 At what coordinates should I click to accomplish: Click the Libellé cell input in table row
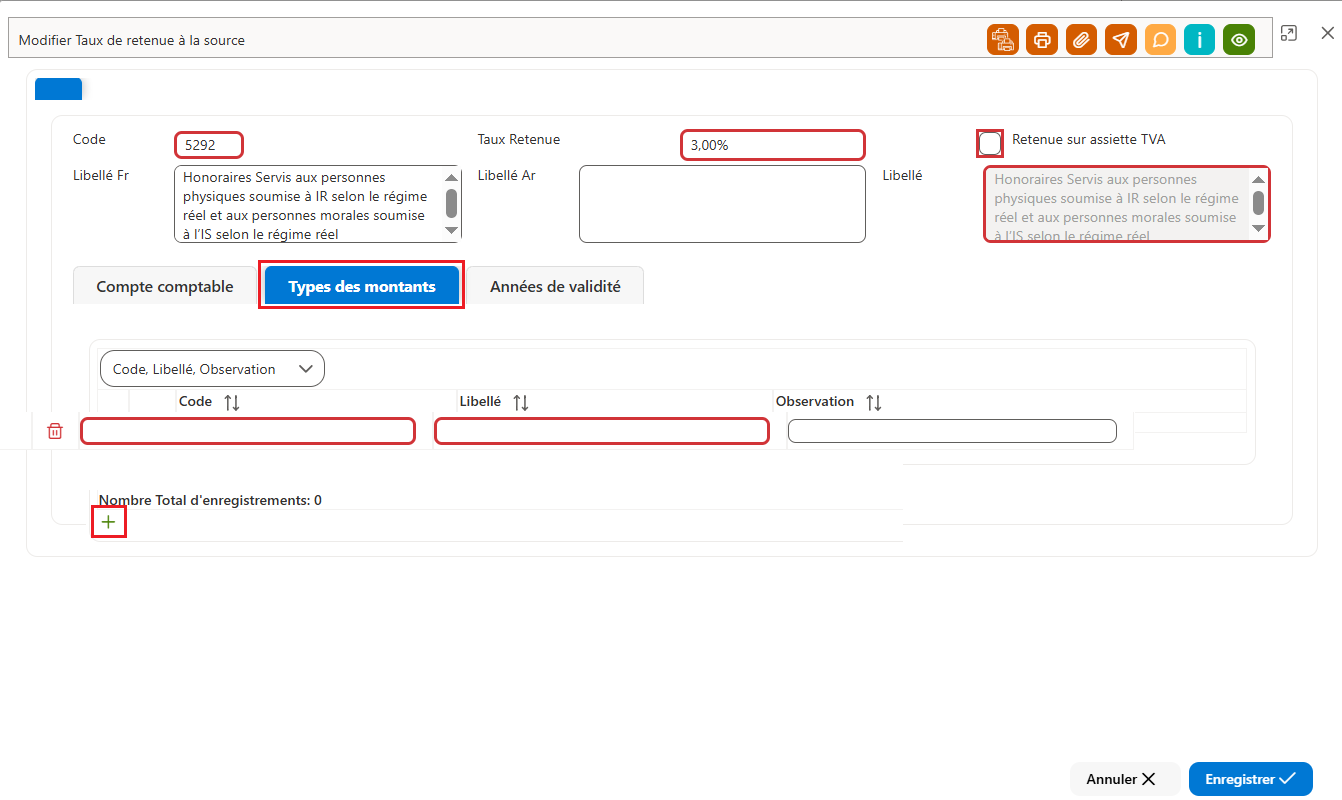tap(602, 431)
